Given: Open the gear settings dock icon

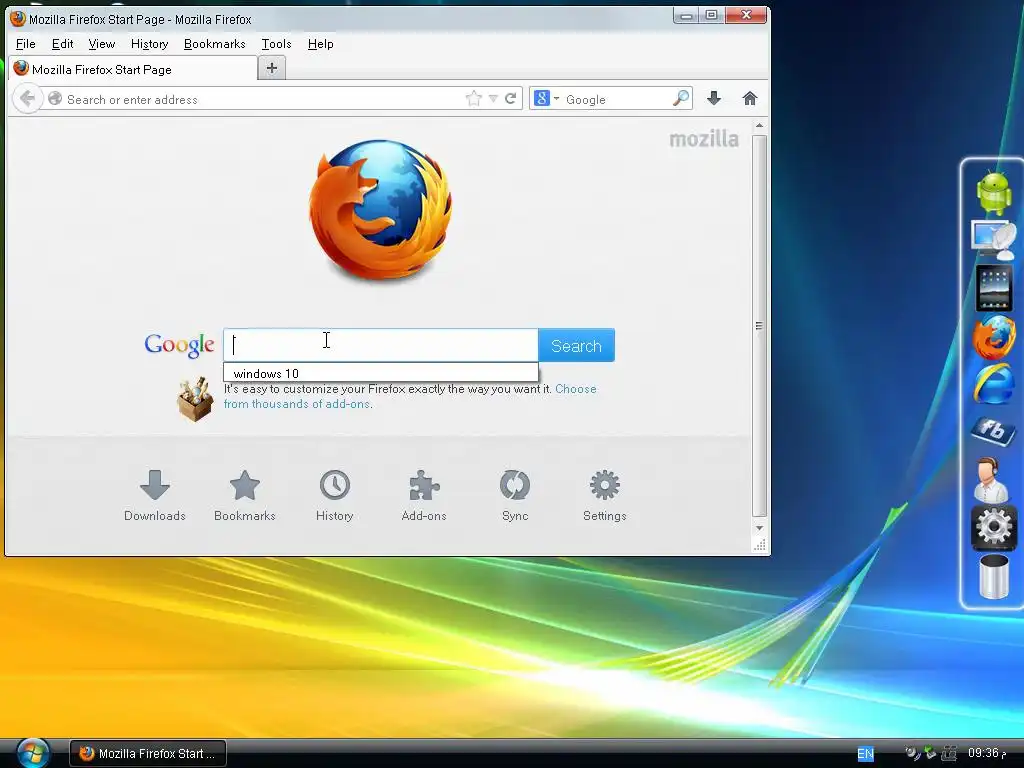Looking at the screenshot, I should point(993,527).
